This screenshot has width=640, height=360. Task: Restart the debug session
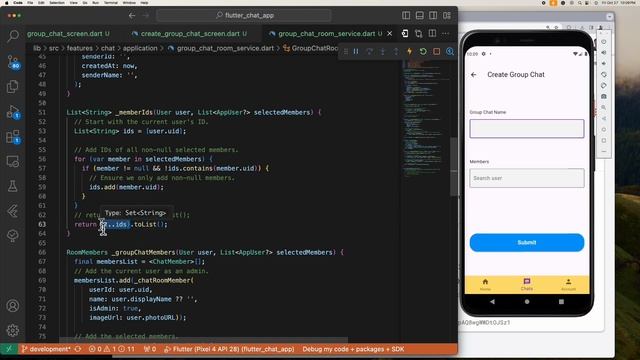tap(423, 51)
